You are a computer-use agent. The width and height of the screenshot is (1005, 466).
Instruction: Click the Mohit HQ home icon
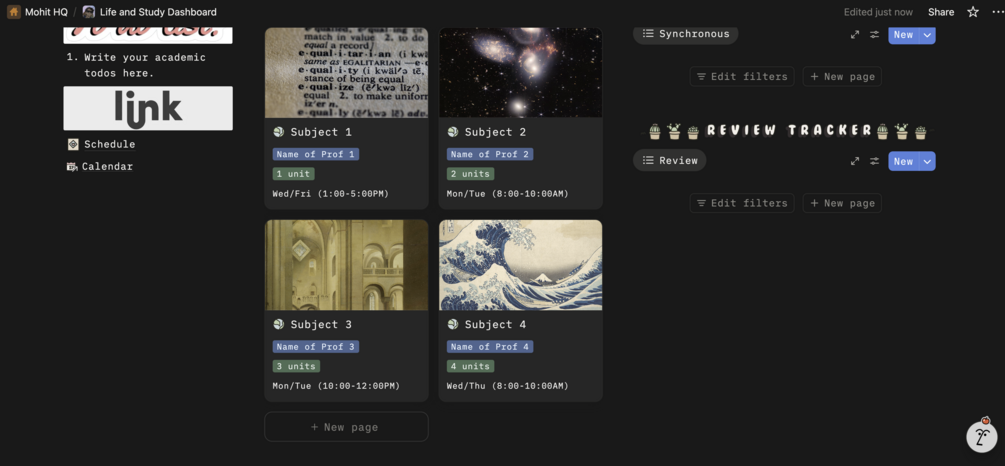pyautogui.click(x=13, y=12)
